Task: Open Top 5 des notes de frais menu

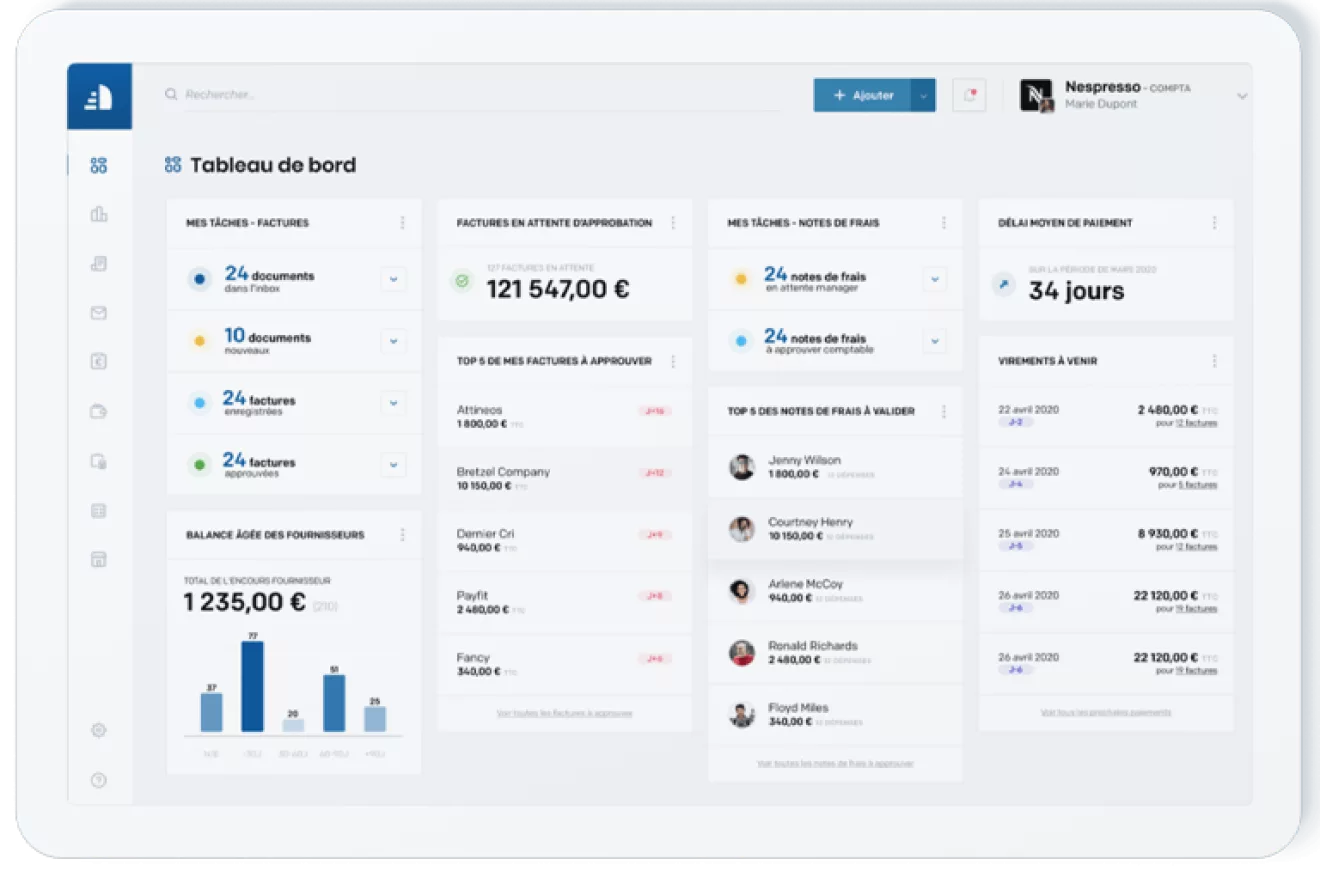Action: 944,411
